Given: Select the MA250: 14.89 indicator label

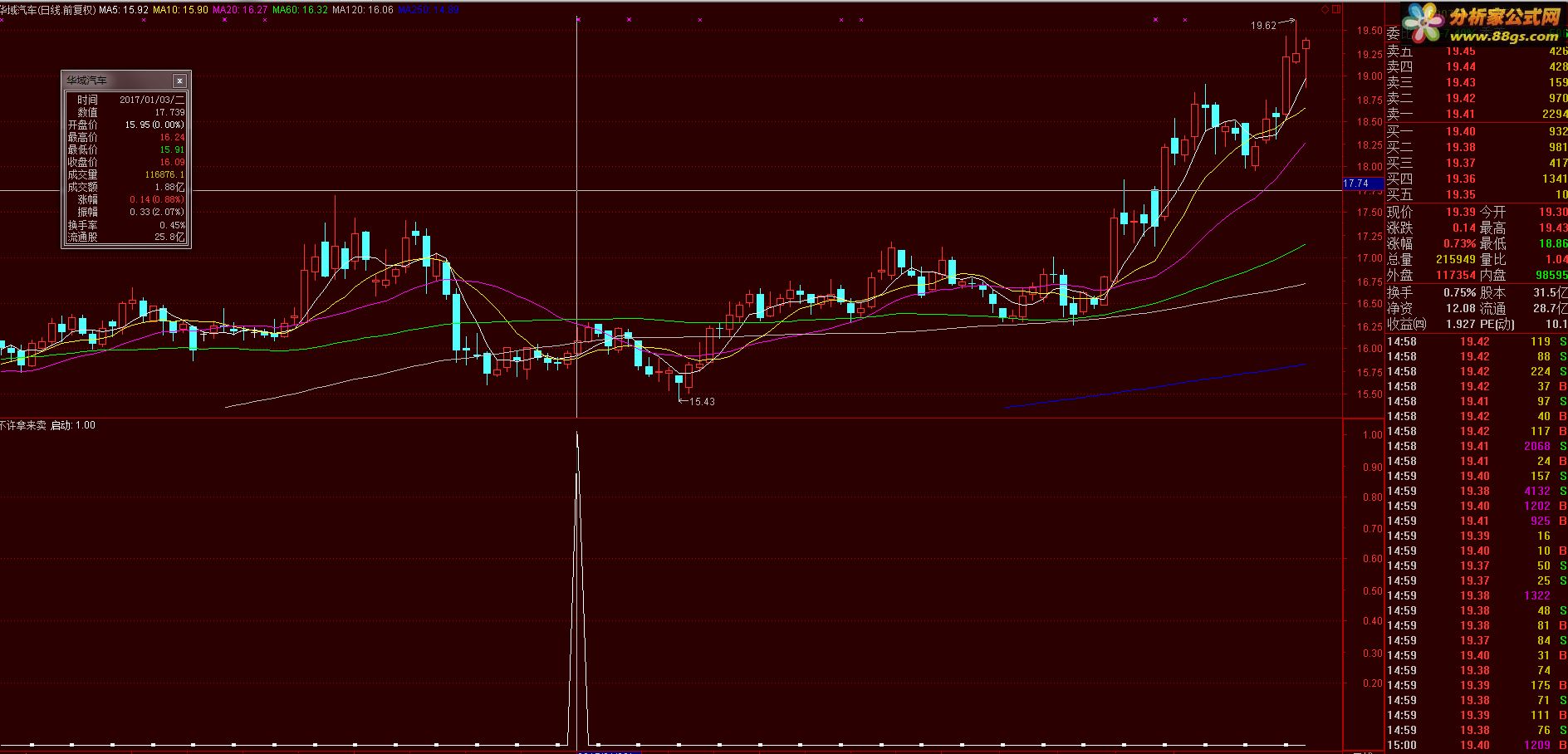Looking at the screenshot, I should click(428, 10).
